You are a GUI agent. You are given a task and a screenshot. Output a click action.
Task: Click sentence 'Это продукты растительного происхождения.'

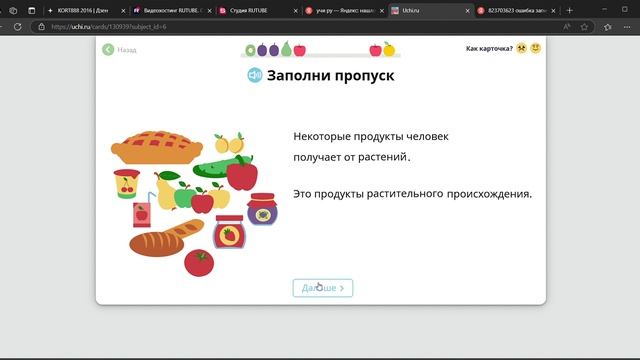tap(413, 194)
